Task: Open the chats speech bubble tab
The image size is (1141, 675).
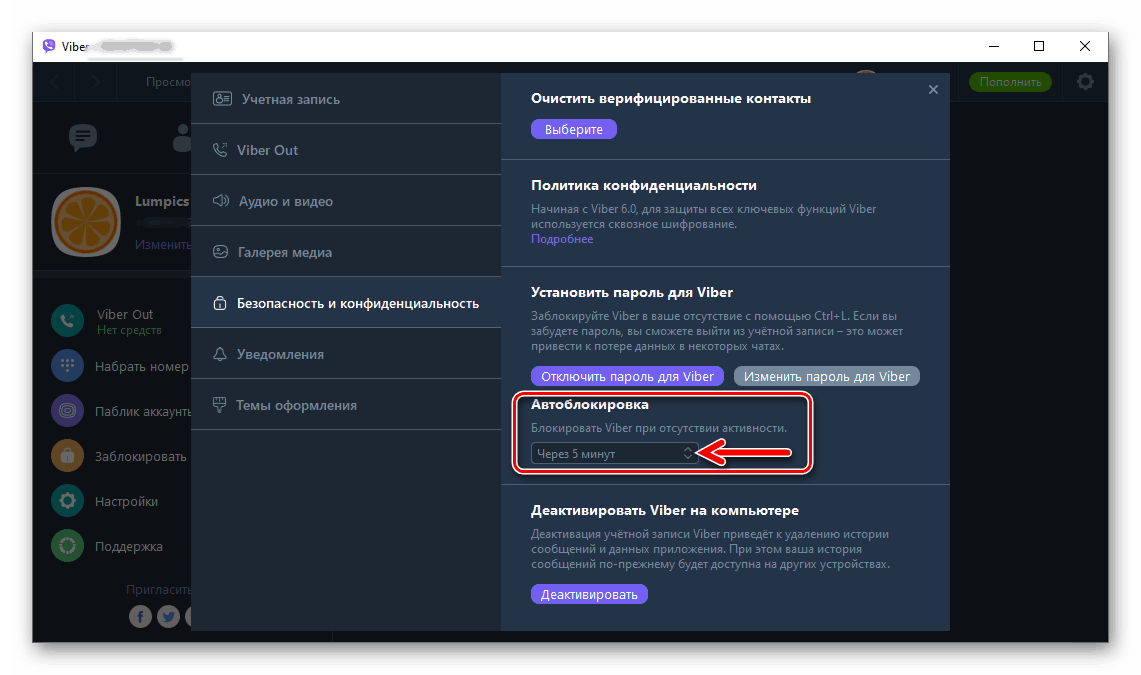Action: point(82,137)
